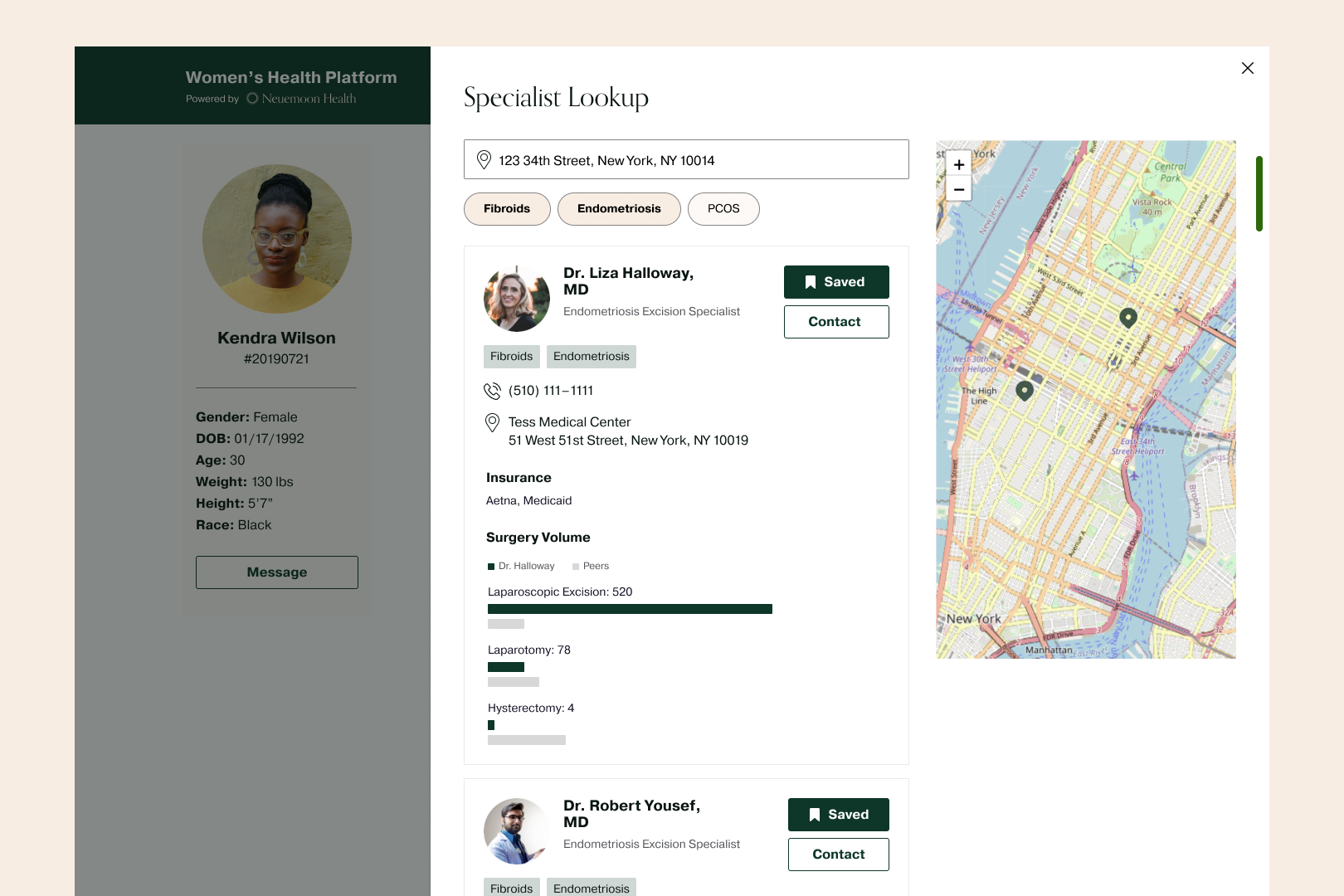This screenshot has height=896, width=1344.
Task: Click the Aetna, Medicaid insurance text
Action: point(528,501)
